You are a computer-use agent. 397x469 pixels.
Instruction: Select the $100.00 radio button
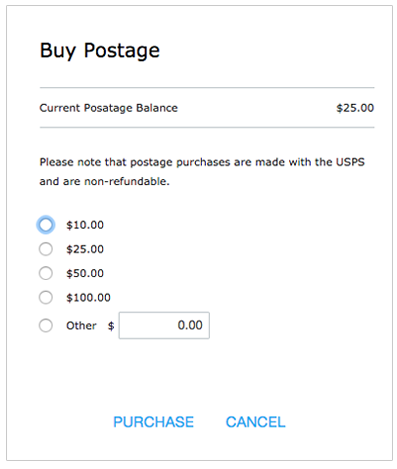point(46,297)
